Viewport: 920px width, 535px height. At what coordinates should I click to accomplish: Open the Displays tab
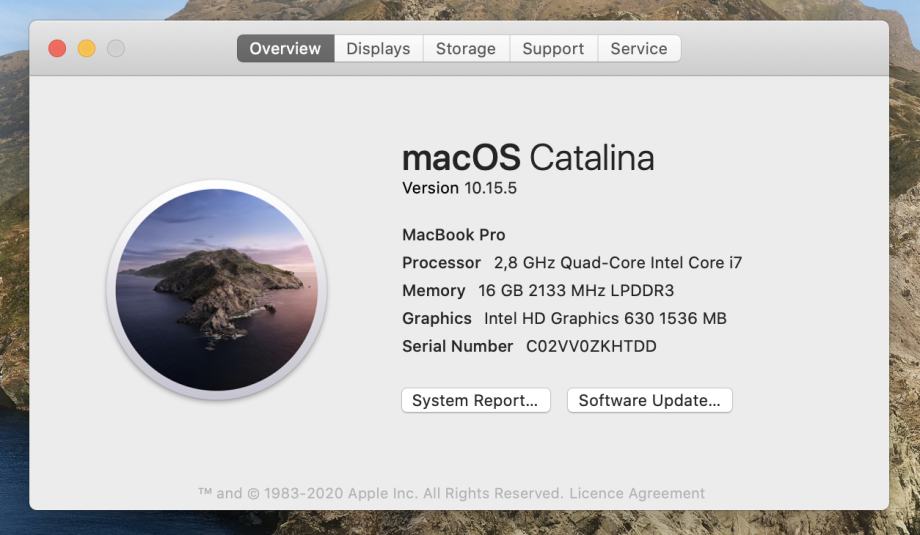click(x=378, y=49)
